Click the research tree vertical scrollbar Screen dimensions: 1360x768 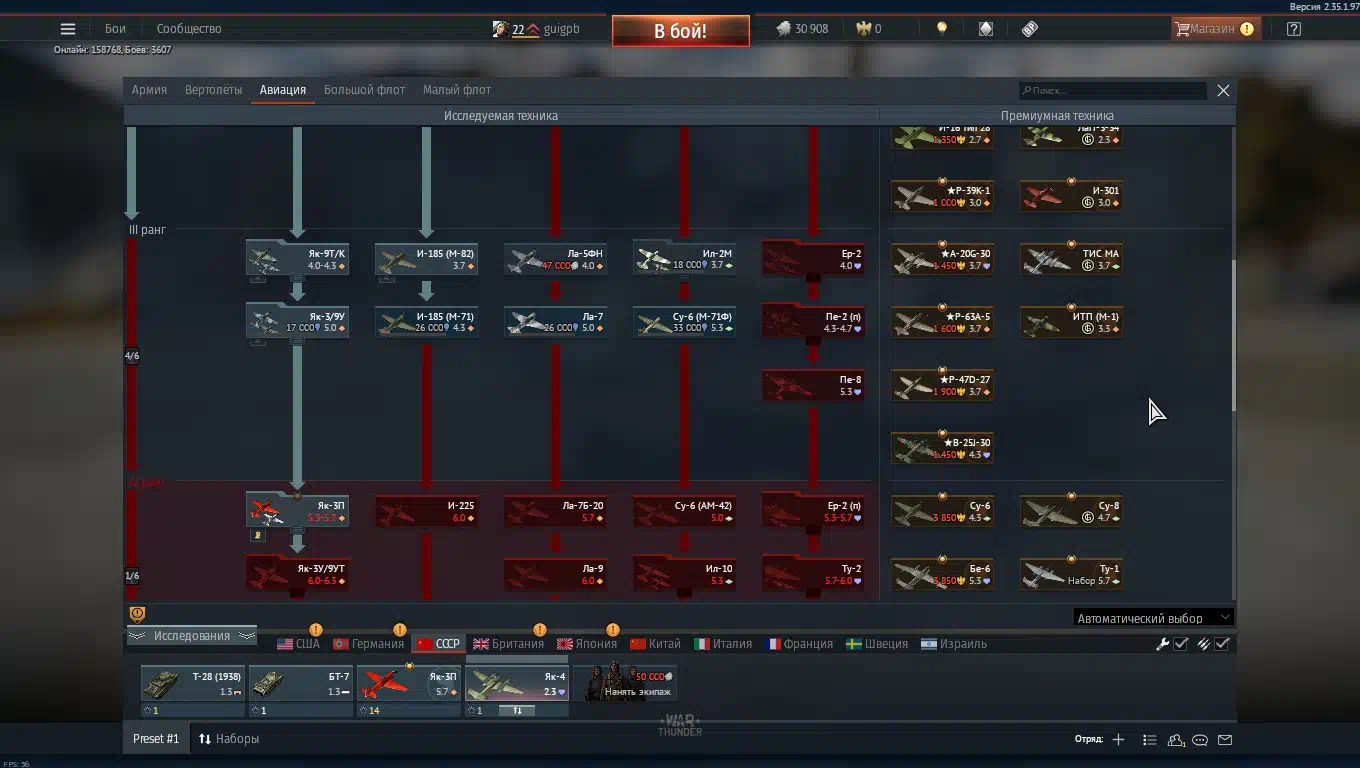[1233, 335]
